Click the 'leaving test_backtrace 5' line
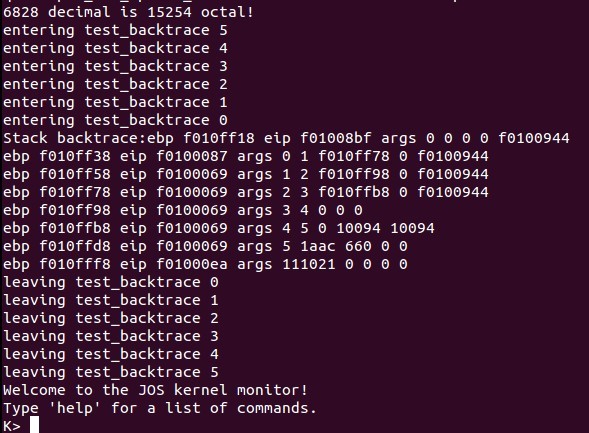 pyautogui.click(x=111, y=372)
